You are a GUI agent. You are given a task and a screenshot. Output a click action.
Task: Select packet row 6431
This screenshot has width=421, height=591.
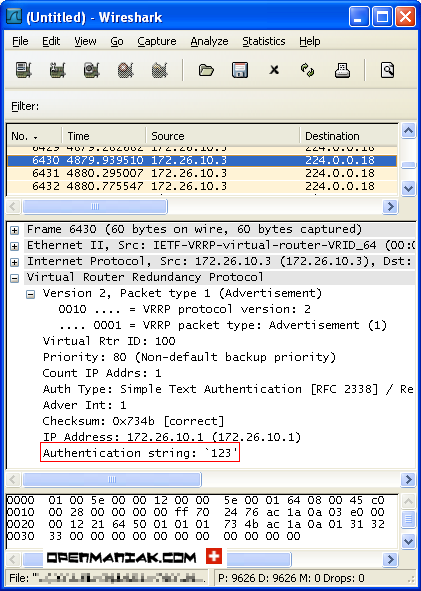pyautogui.click(x=202, y=173)
